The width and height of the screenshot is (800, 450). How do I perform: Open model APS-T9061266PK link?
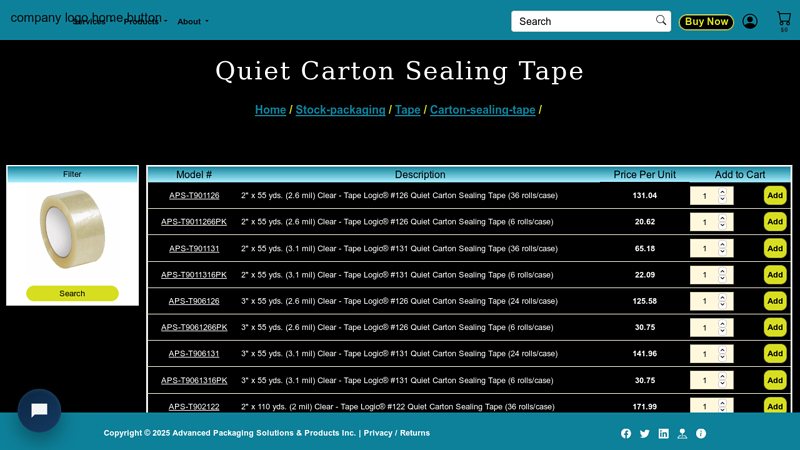click(194, 328)
